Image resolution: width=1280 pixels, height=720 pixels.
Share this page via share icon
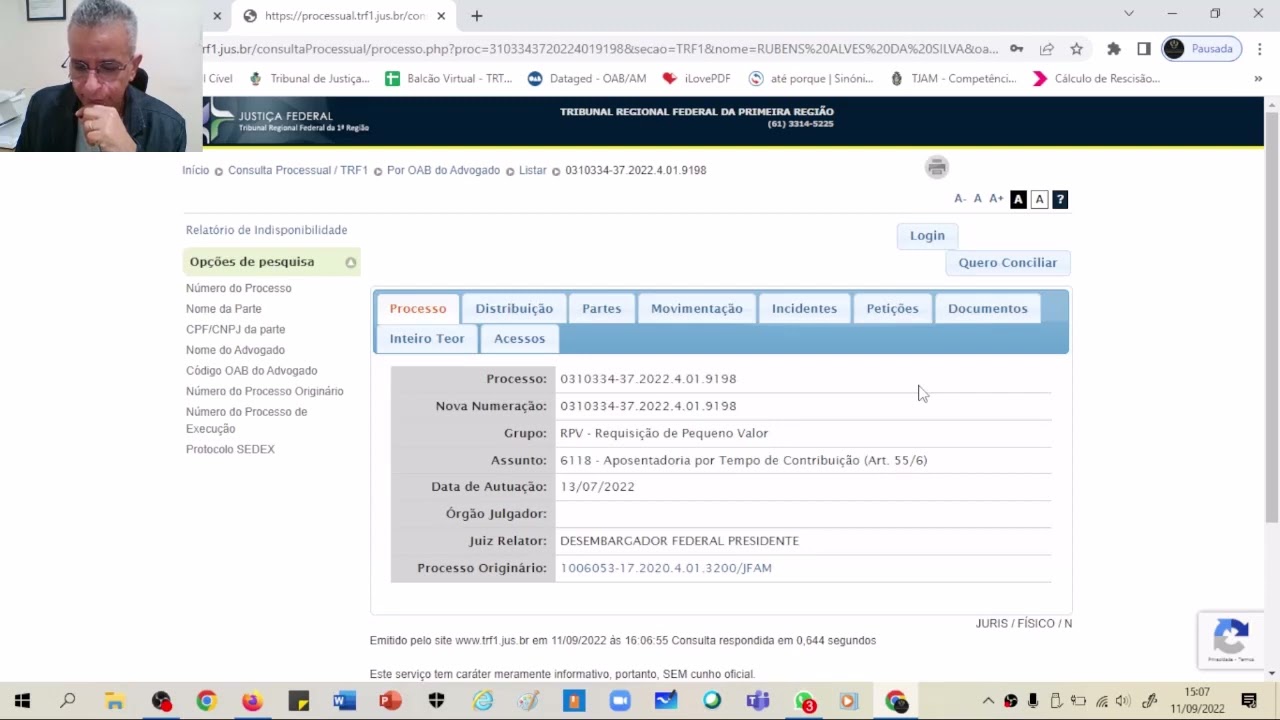click(x=1046, y=49)
